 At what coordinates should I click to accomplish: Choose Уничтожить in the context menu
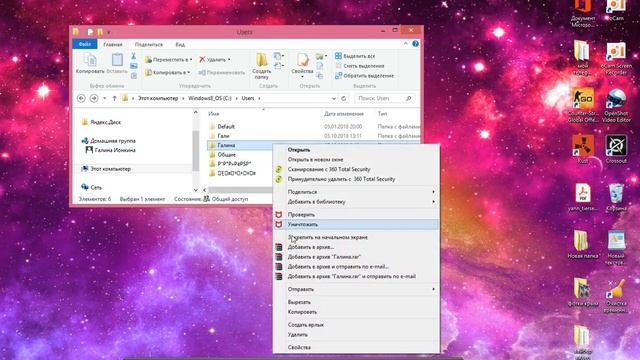pyautogui.click(x=356, y=224)
